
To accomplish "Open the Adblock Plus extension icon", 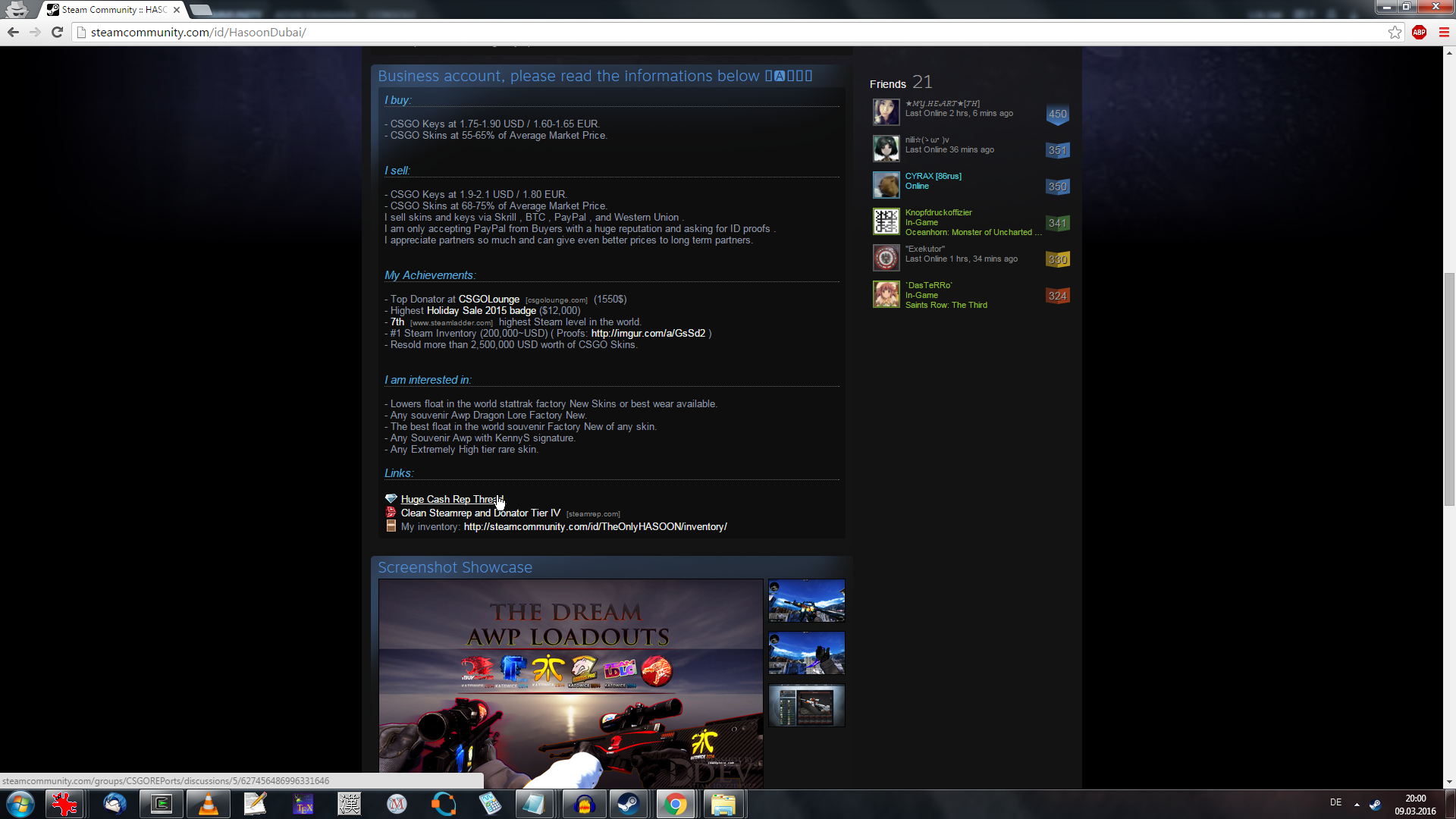I will (1419, 32).
